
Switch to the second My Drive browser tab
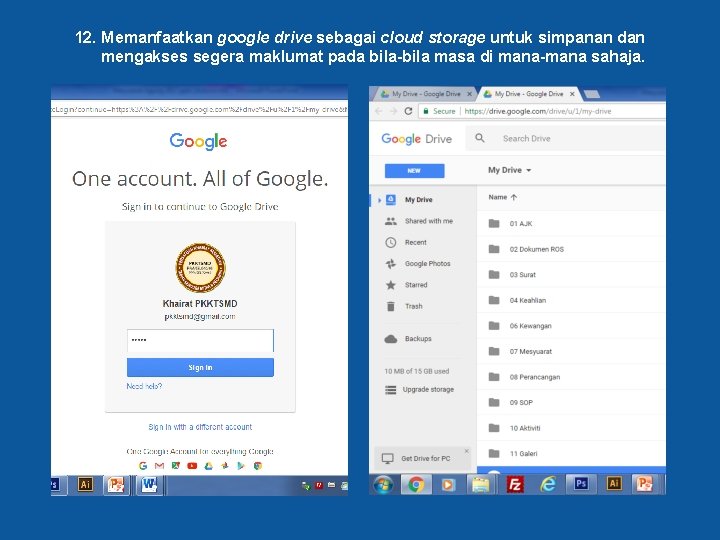coord(528,94)
